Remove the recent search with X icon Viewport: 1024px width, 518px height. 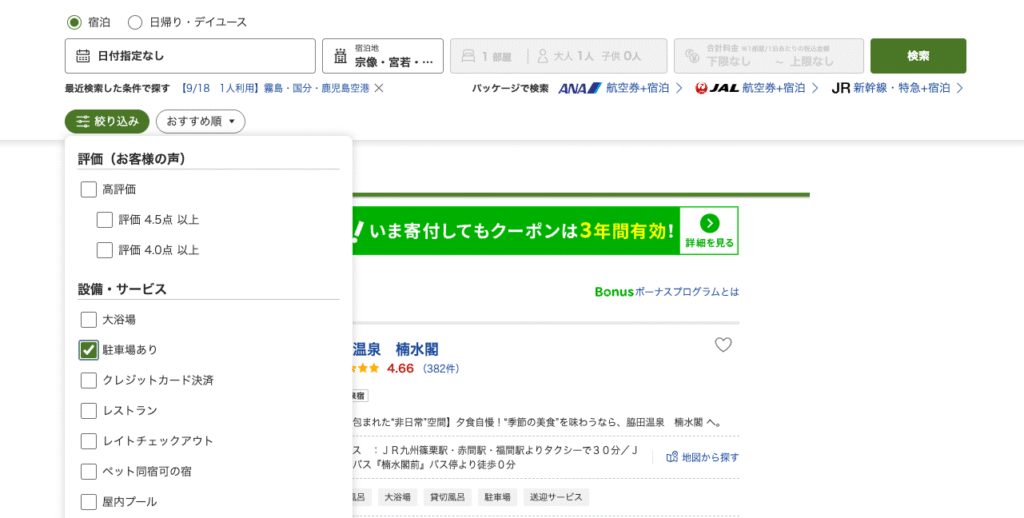click(379, 88)
